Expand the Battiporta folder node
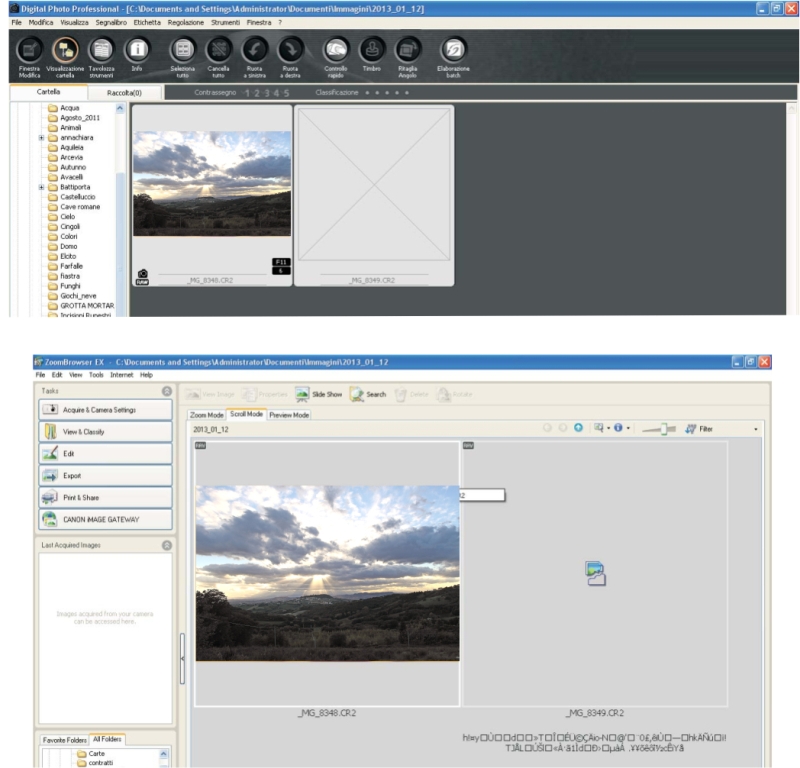The height and width of the screenshot is (768, 800). click(41, 187)
